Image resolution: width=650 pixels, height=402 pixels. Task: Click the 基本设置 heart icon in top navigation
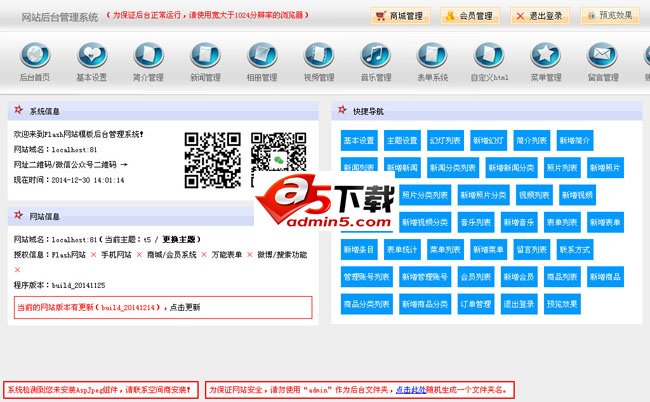pos(92,55)
